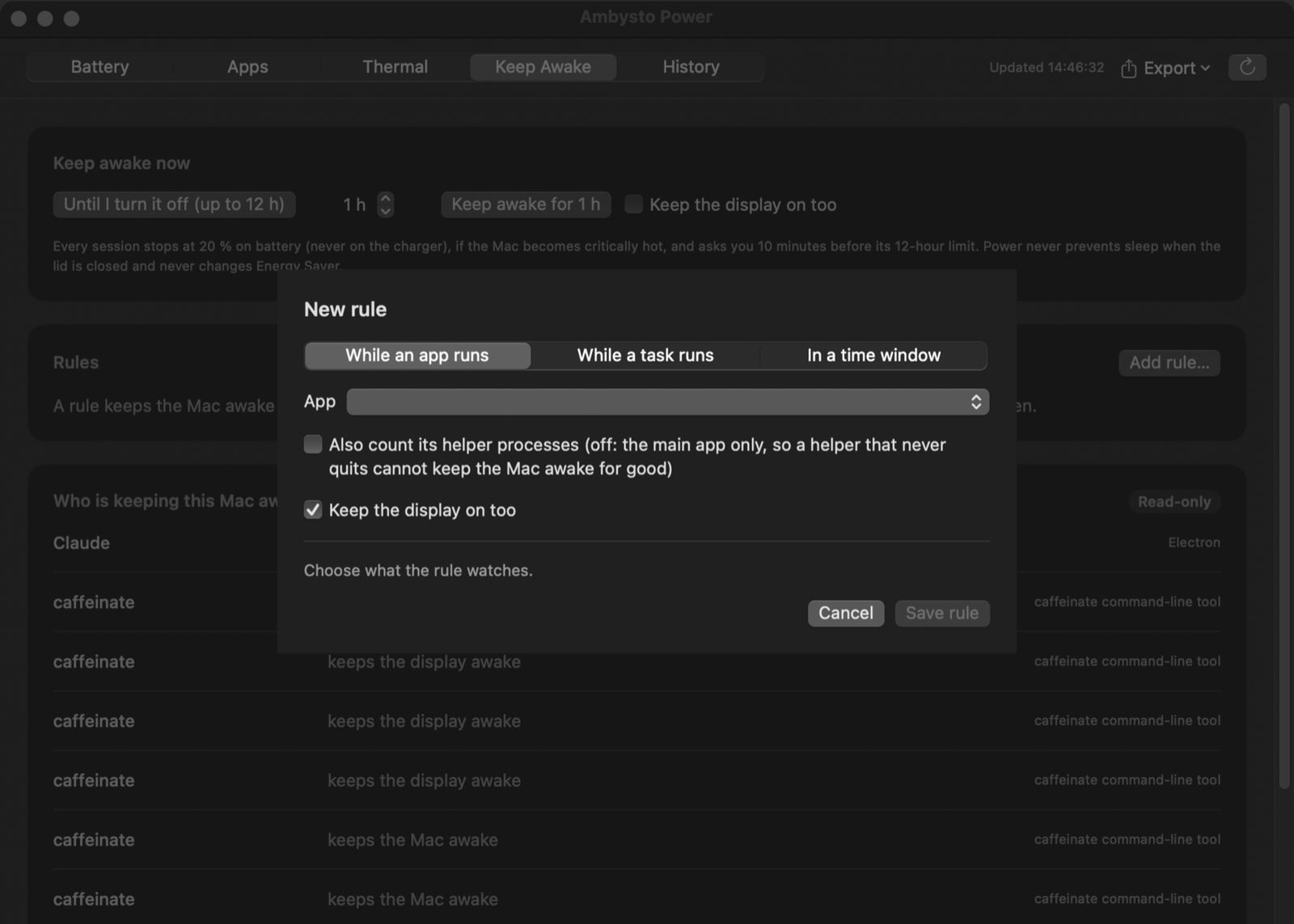This screenshot has height=924, width=1294.
Task: Click the Keep awake now heading
Action: click(x=121, y=163)
